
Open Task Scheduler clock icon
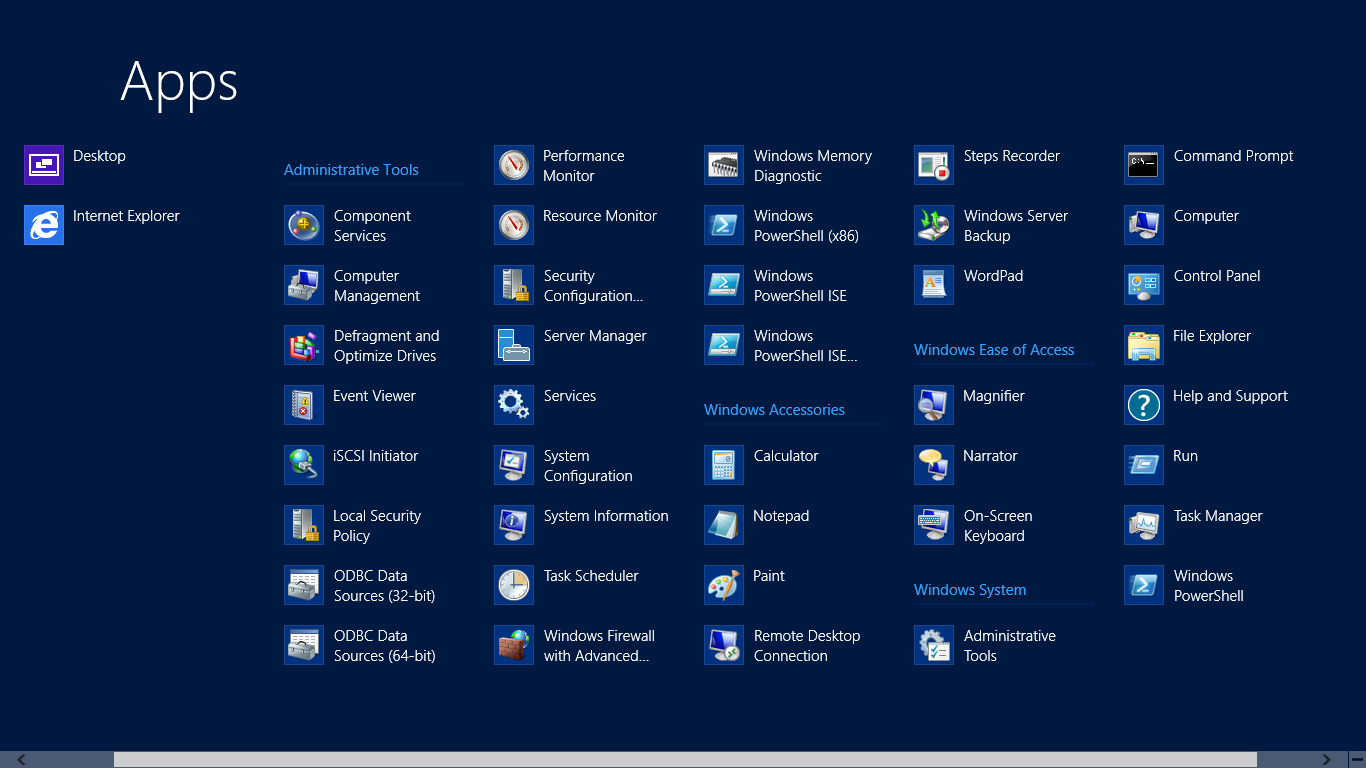pos(514,585)
